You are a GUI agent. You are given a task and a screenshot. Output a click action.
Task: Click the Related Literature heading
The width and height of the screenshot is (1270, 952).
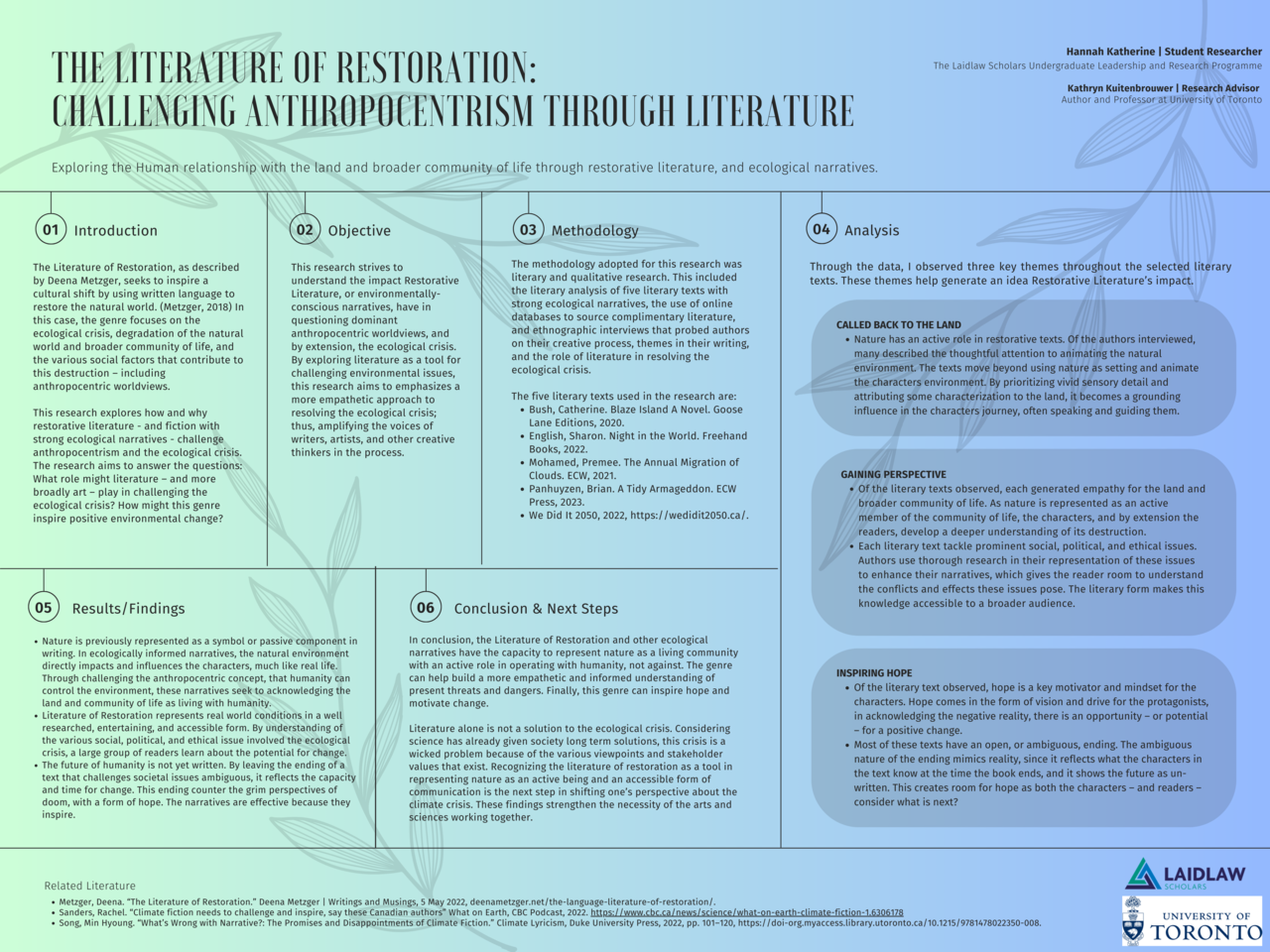(89, 885)
